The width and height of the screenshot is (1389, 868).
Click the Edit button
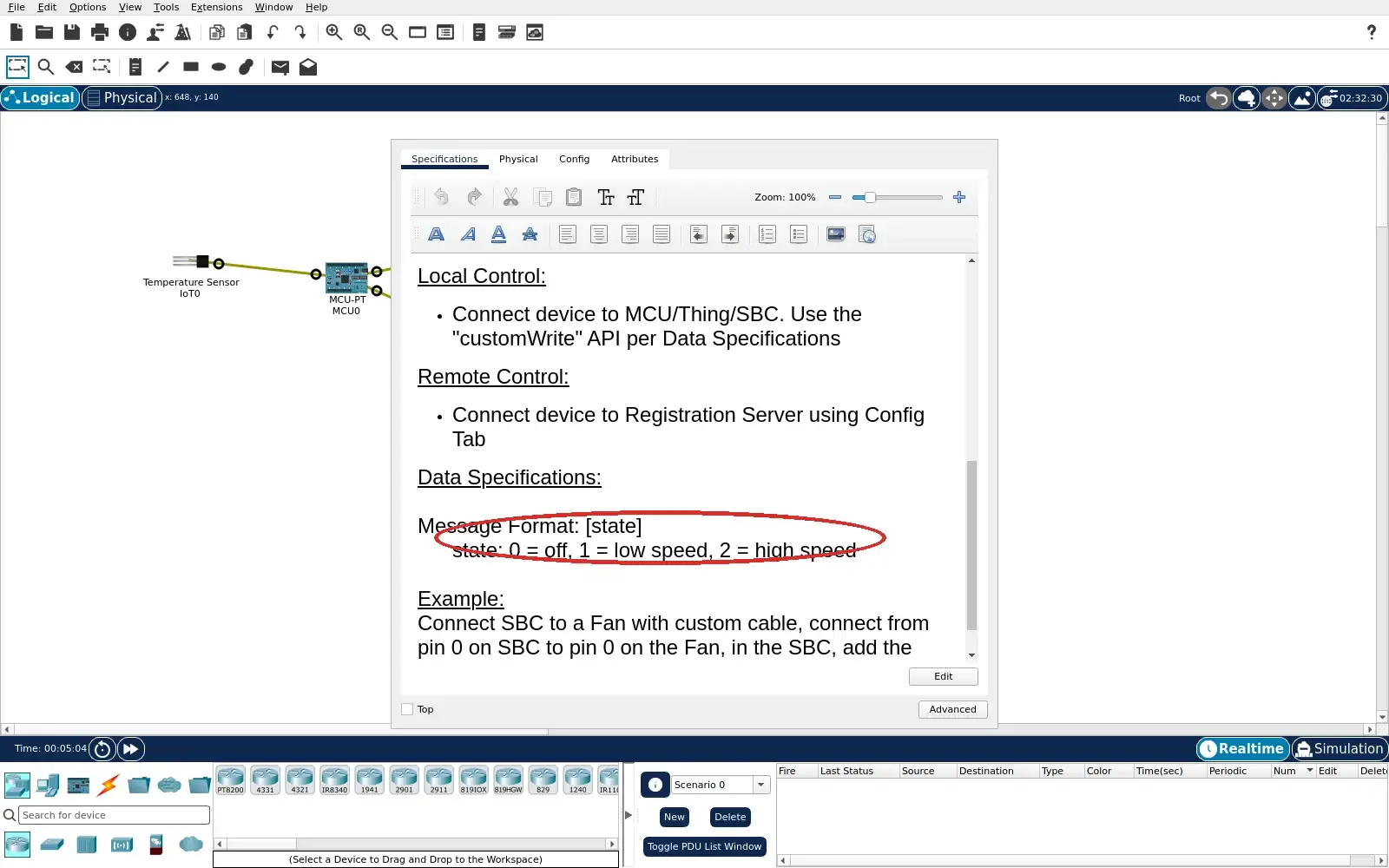pyautogui.click(x=943, y=676)
